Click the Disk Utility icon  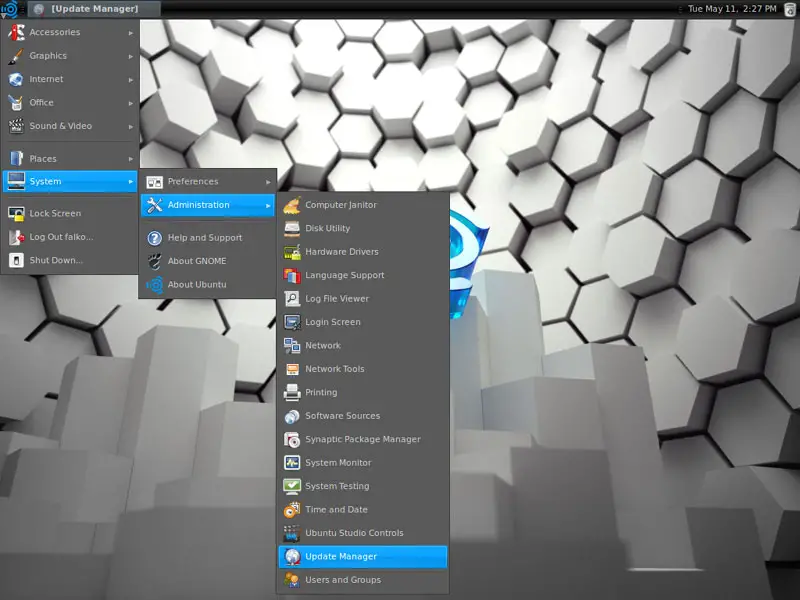(292, 228)
